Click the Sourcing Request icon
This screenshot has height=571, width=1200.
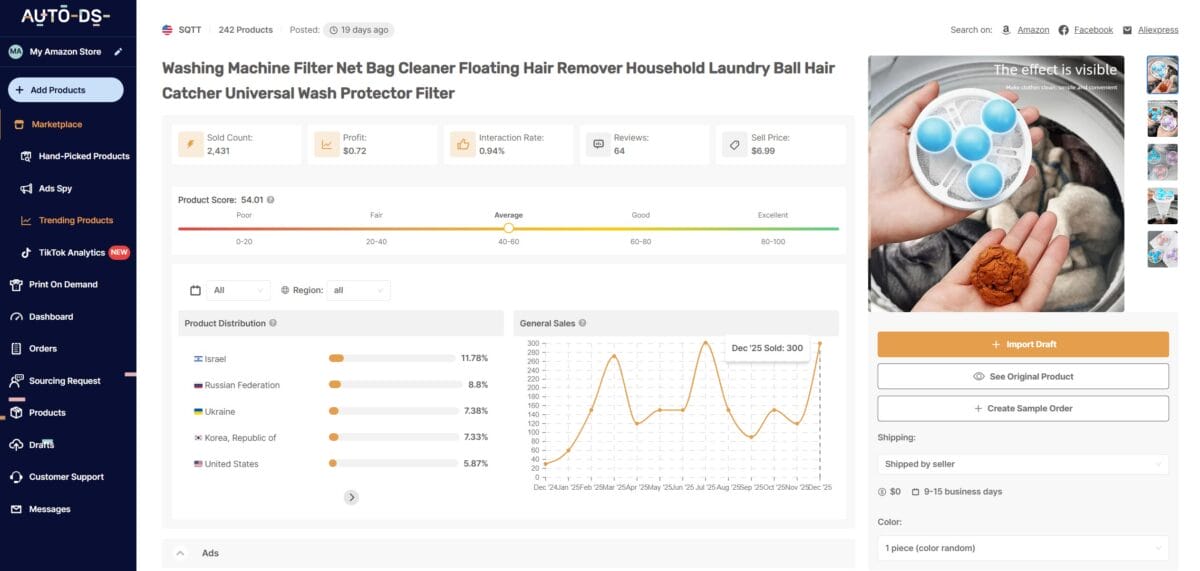[16, 381]
